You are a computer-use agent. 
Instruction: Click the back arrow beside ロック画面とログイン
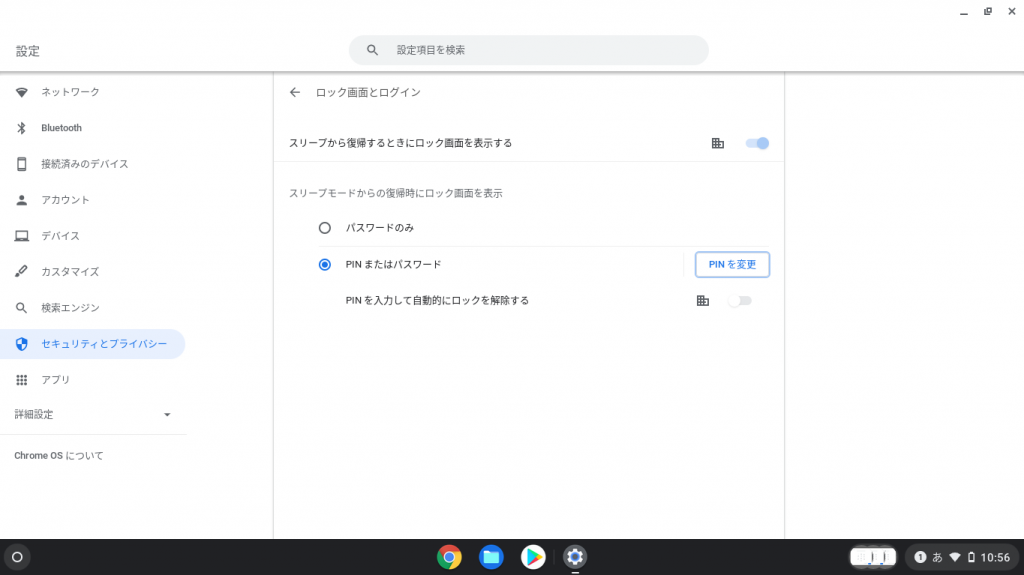(295, 92)
